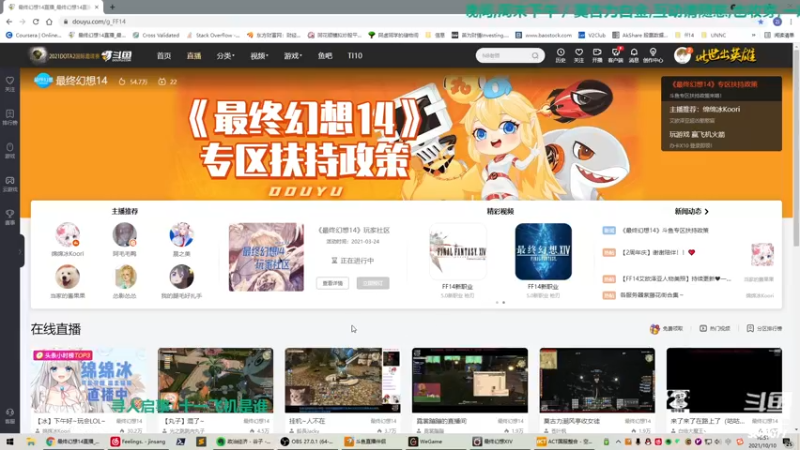Reload the page with refresh icon
Screen dimensions: 800x450
click(36, 21)
